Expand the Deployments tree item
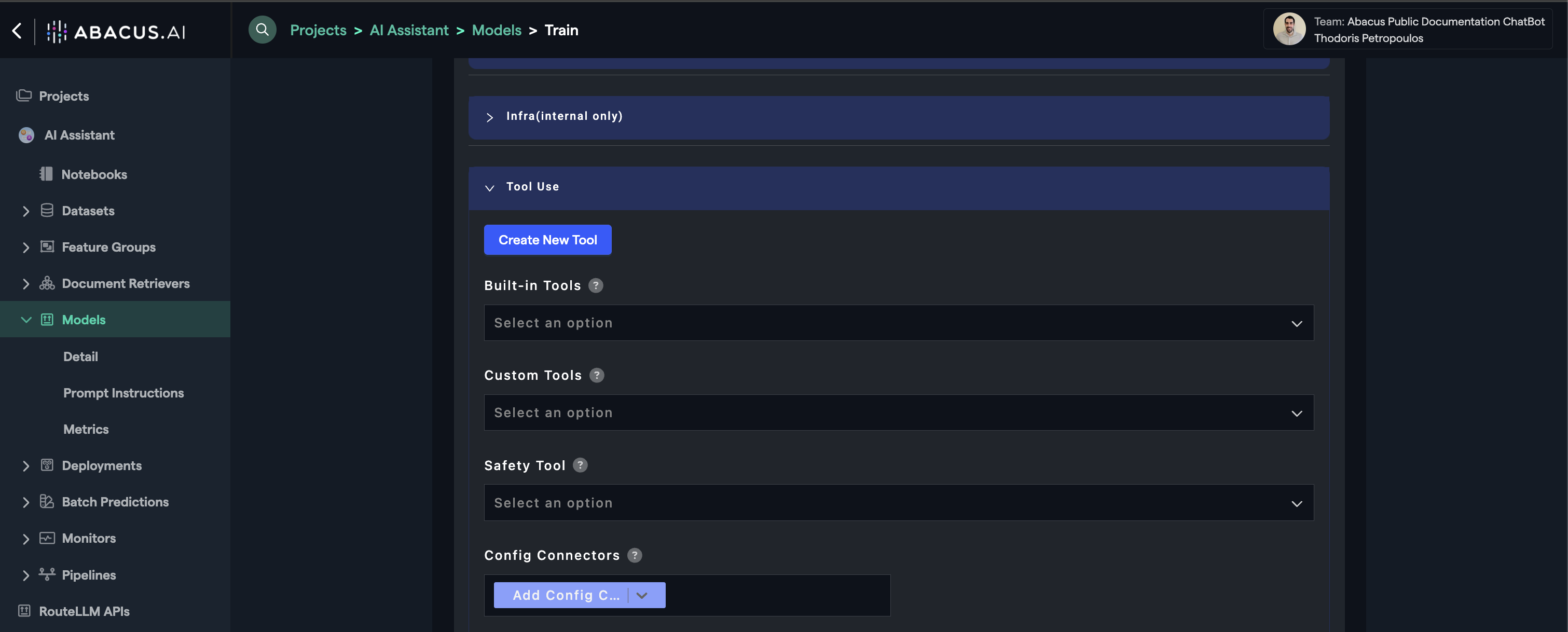Screen dimensions: 1568x632 tap(25, 466)
